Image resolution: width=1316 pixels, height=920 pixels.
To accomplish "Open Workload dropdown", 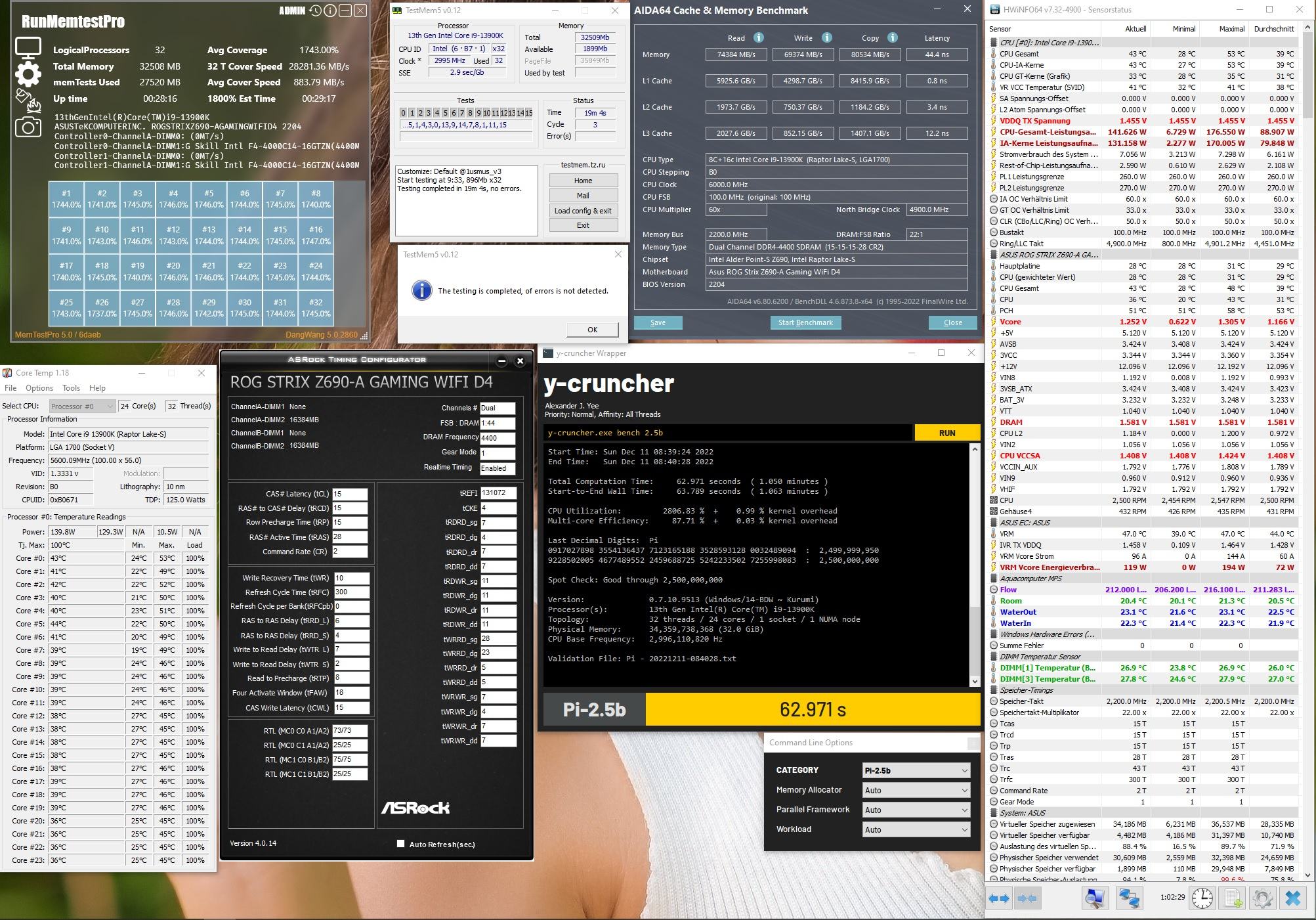I will [916, 829].
